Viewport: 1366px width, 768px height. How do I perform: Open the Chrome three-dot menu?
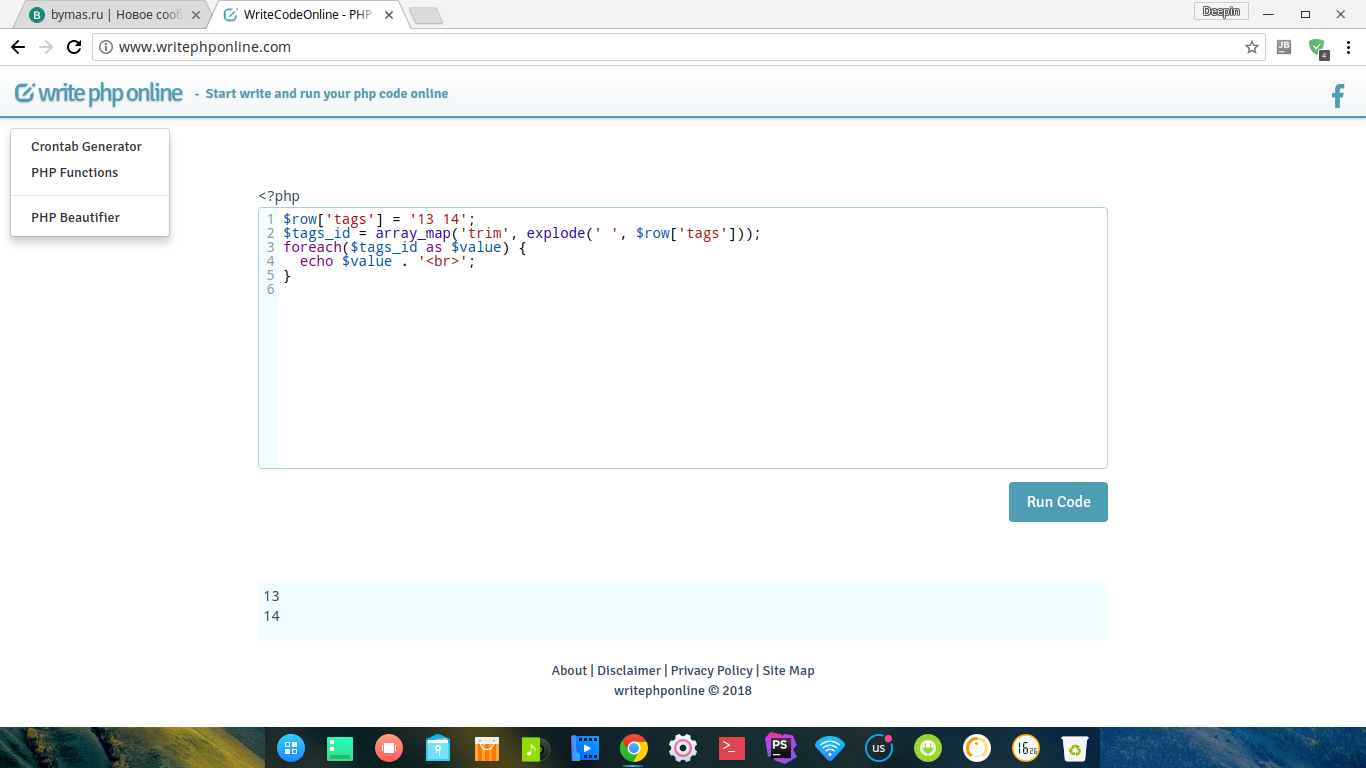tap(1348, 47)
